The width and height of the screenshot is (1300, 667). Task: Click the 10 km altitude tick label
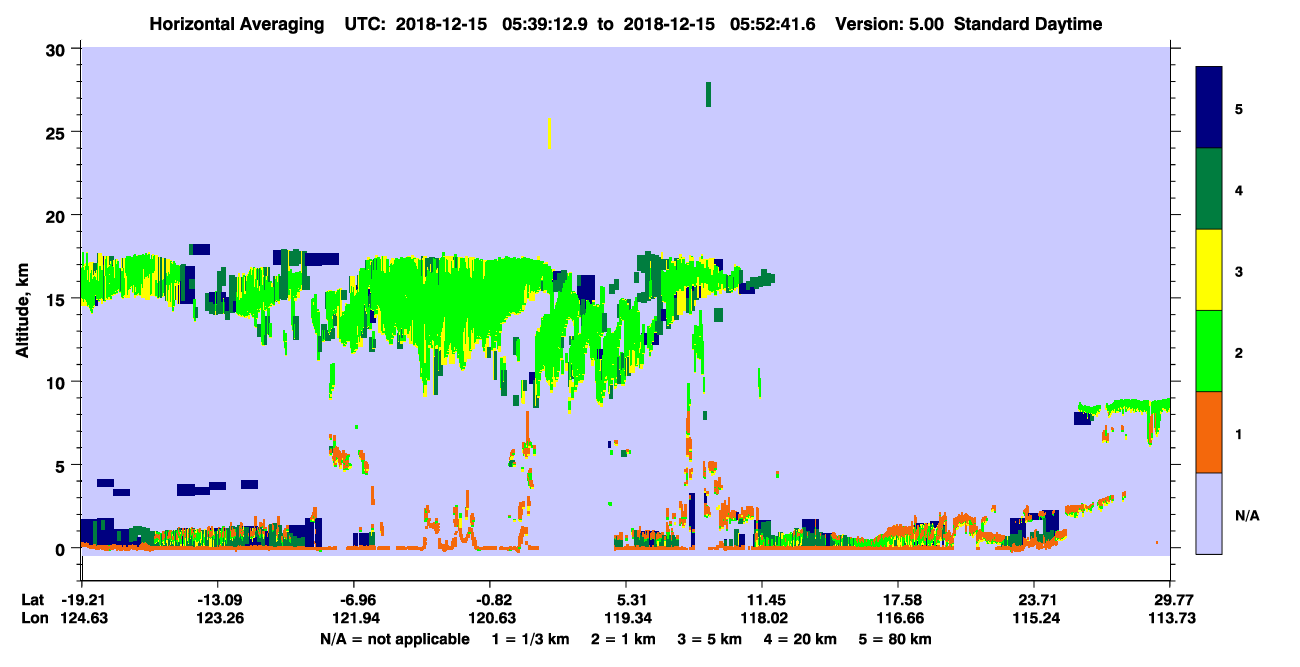(x=58, y=382)
